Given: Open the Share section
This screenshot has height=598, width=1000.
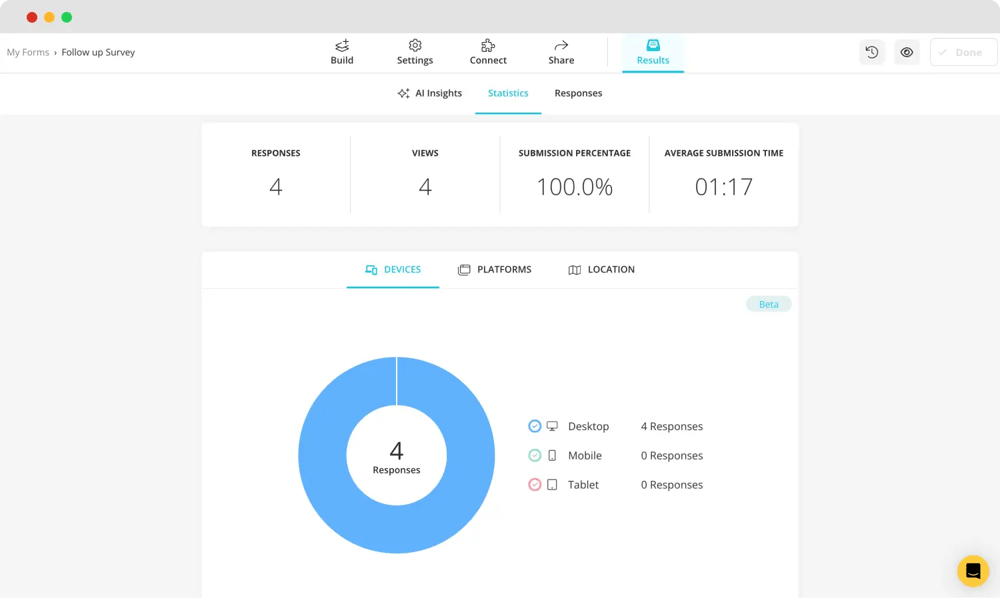Looking at the screenshot, I should point(561,52).
